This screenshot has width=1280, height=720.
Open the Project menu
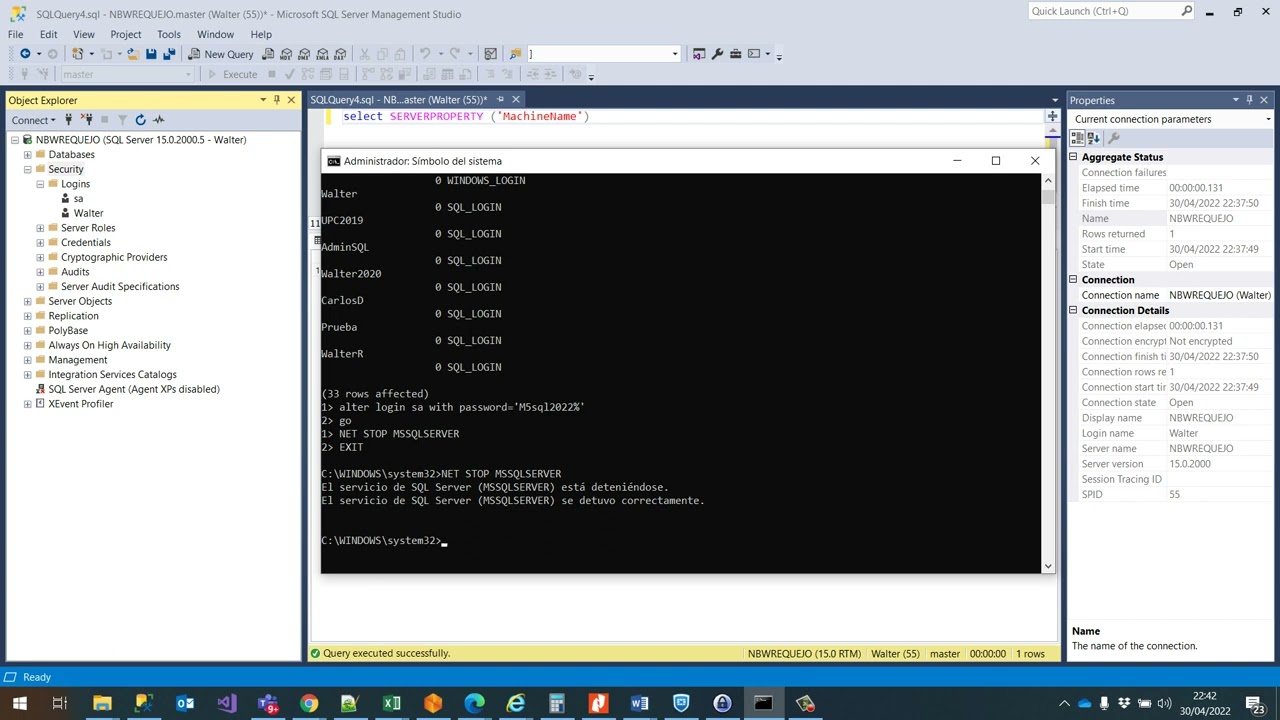126,34
